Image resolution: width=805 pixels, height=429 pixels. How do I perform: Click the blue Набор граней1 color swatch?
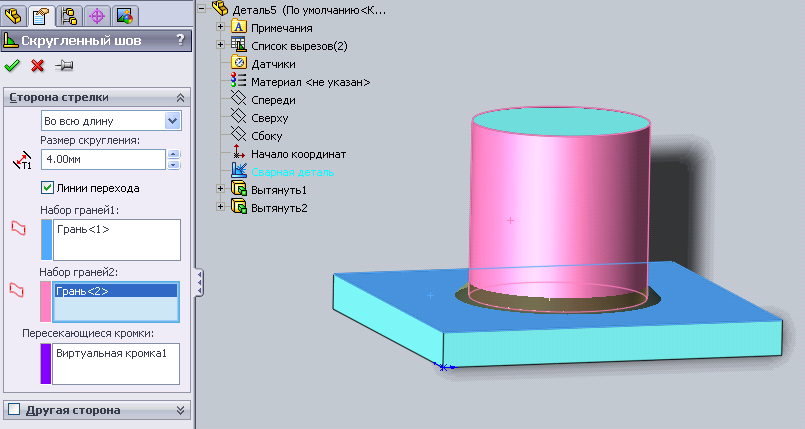pos(46,240)
